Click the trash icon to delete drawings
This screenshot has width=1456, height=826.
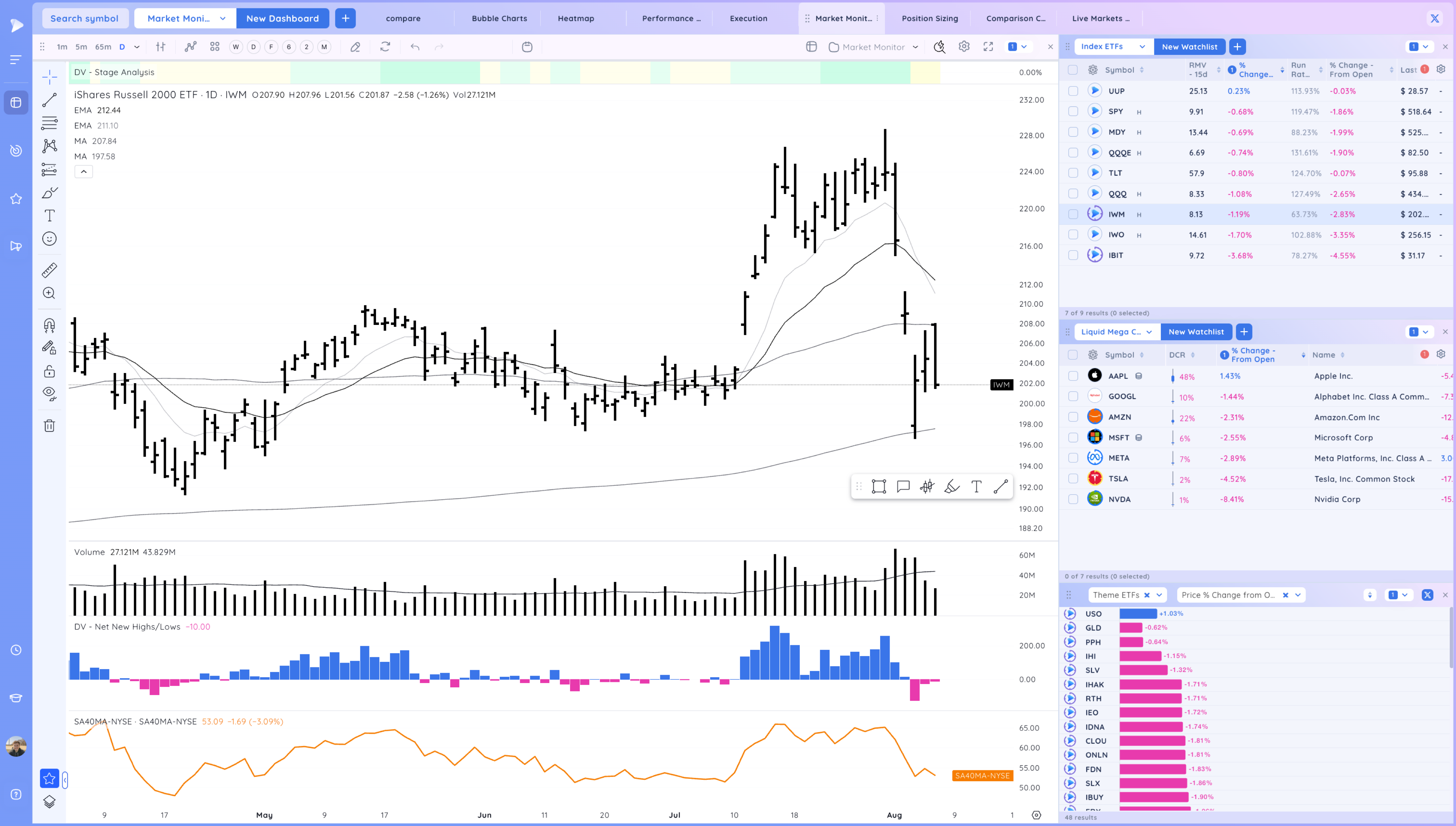tap(50, 425)
